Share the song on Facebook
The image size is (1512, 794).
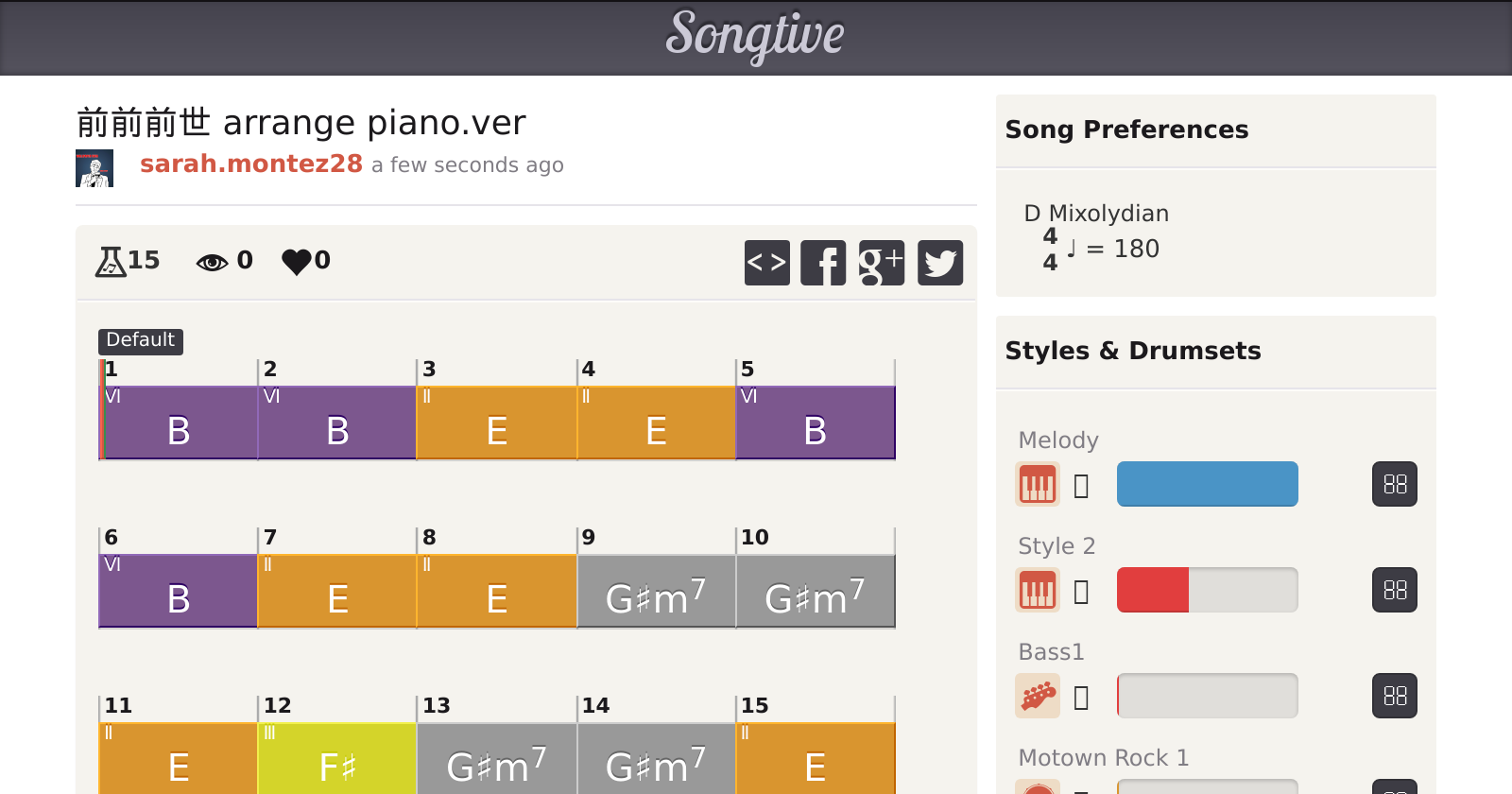point(823,262)
